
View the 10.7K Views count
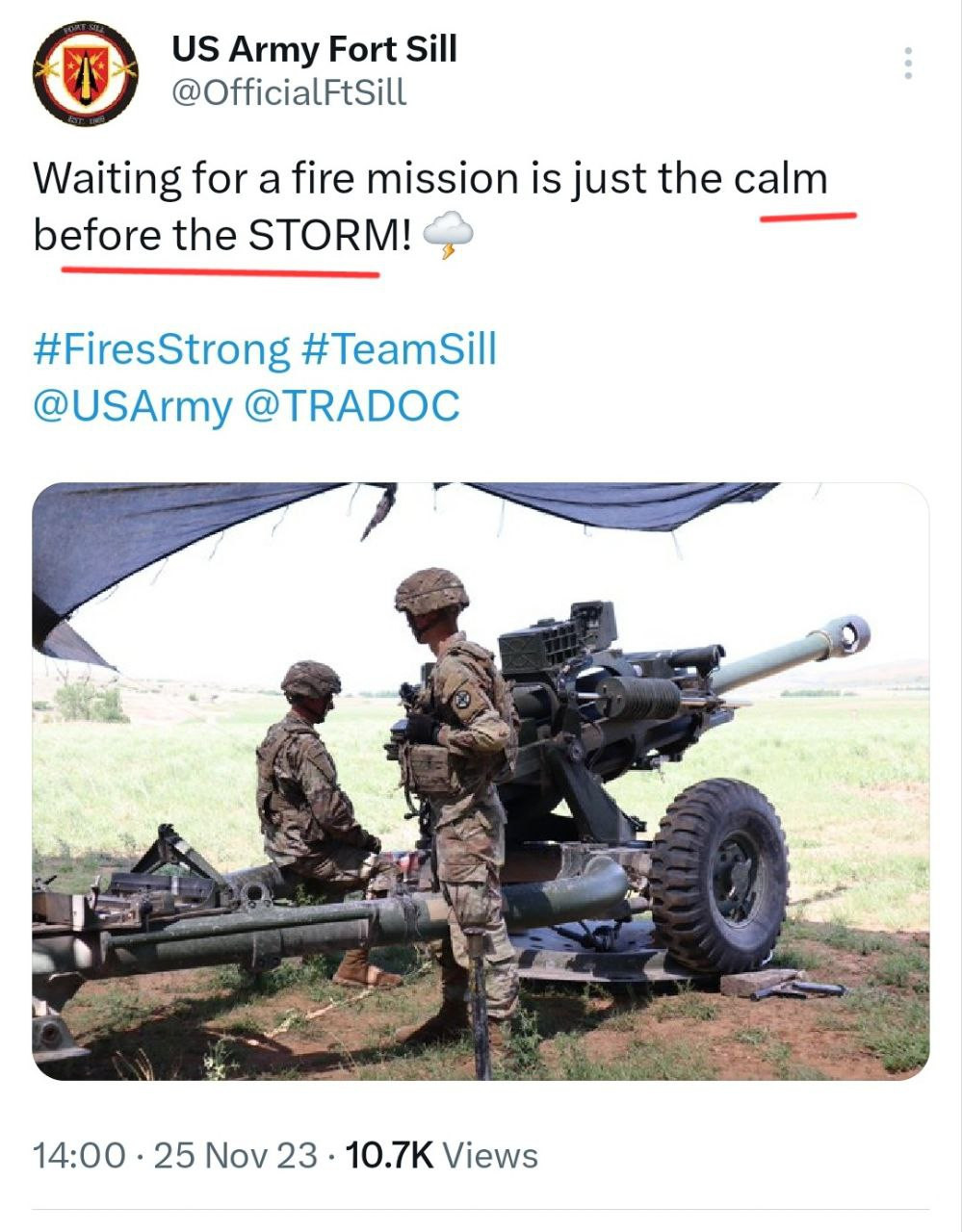[441, 1155]
